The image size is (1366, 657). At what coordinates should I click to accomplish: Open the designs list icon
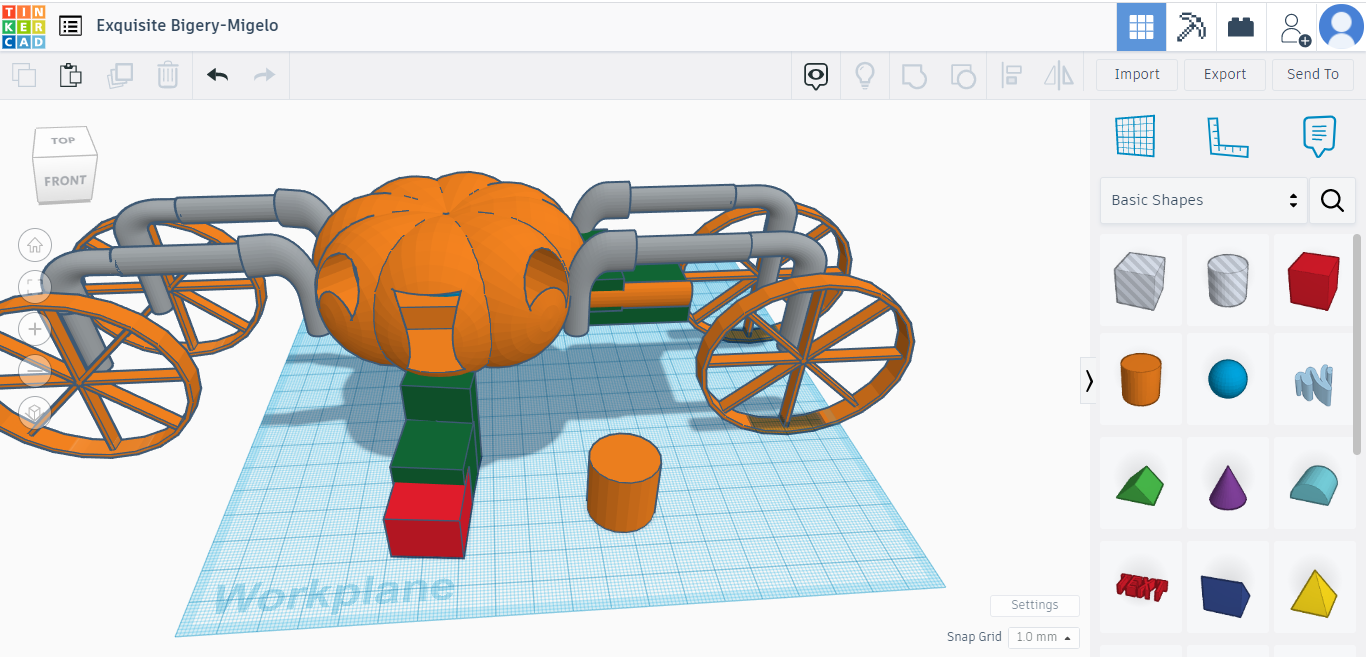[x=70, y=26]
